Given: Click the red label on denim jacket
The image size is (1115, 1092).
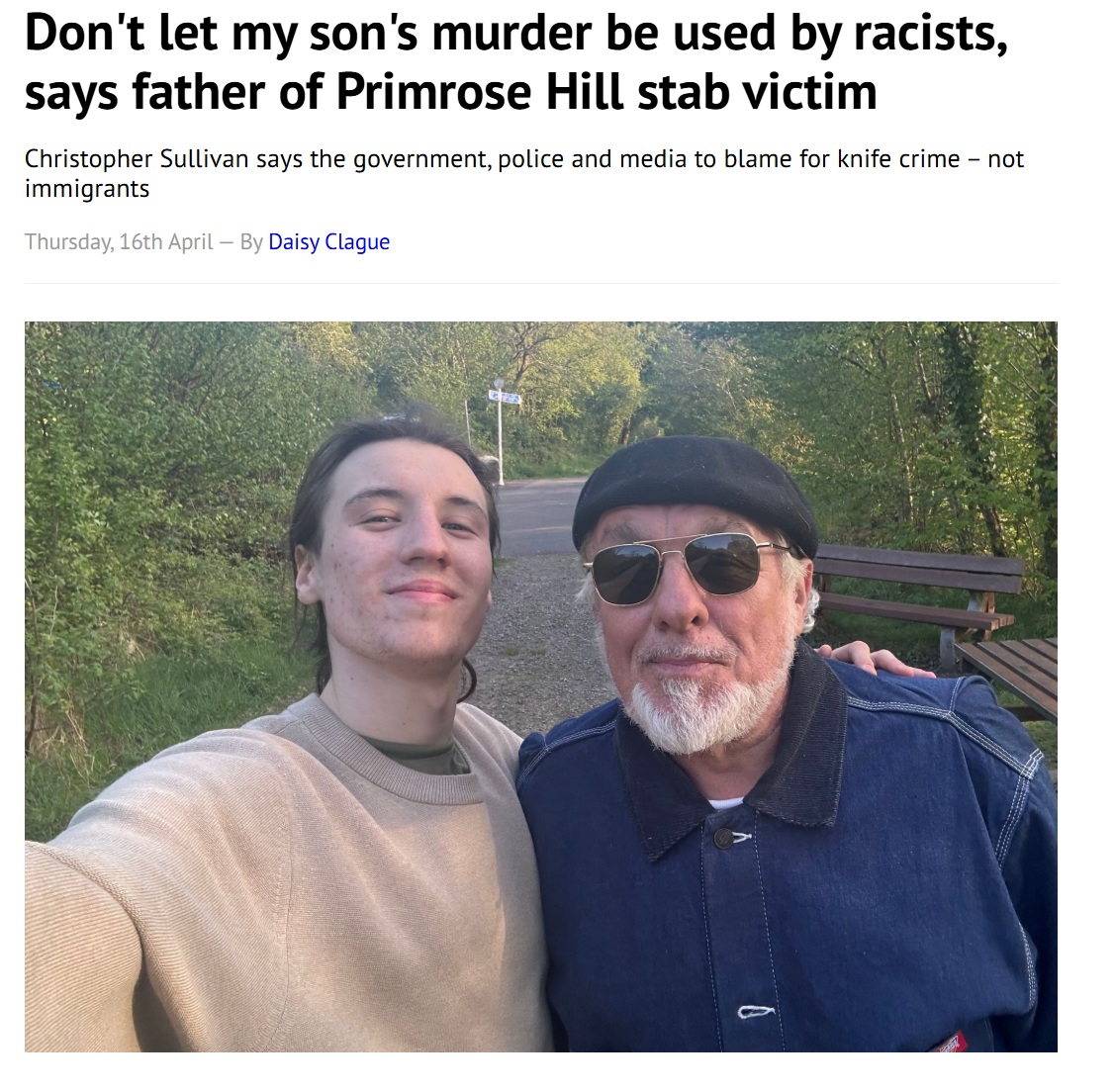Looking at the screenshot, I should click(950, 1043).
